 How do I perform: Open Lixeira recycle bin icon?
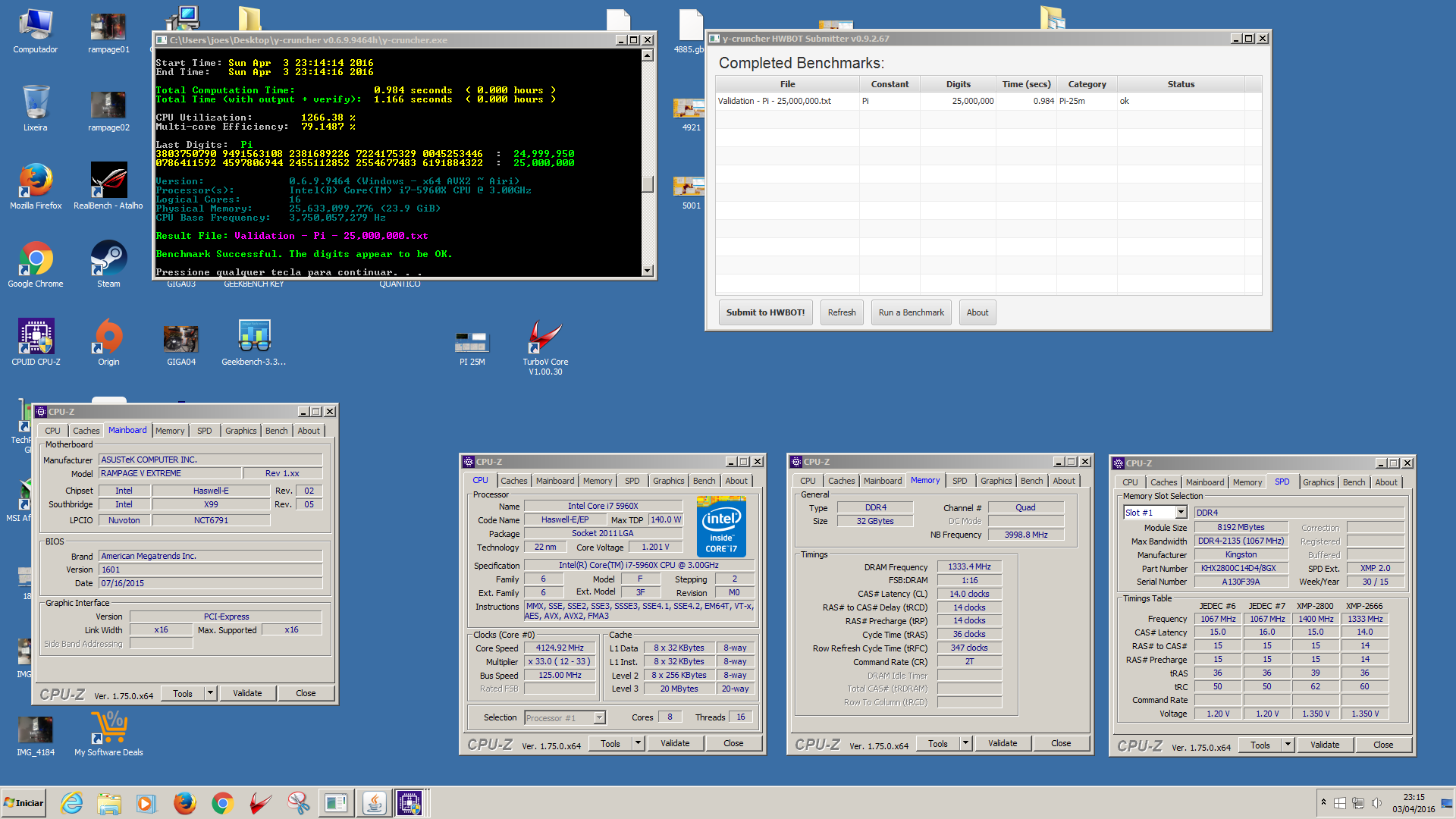point(36,108)
